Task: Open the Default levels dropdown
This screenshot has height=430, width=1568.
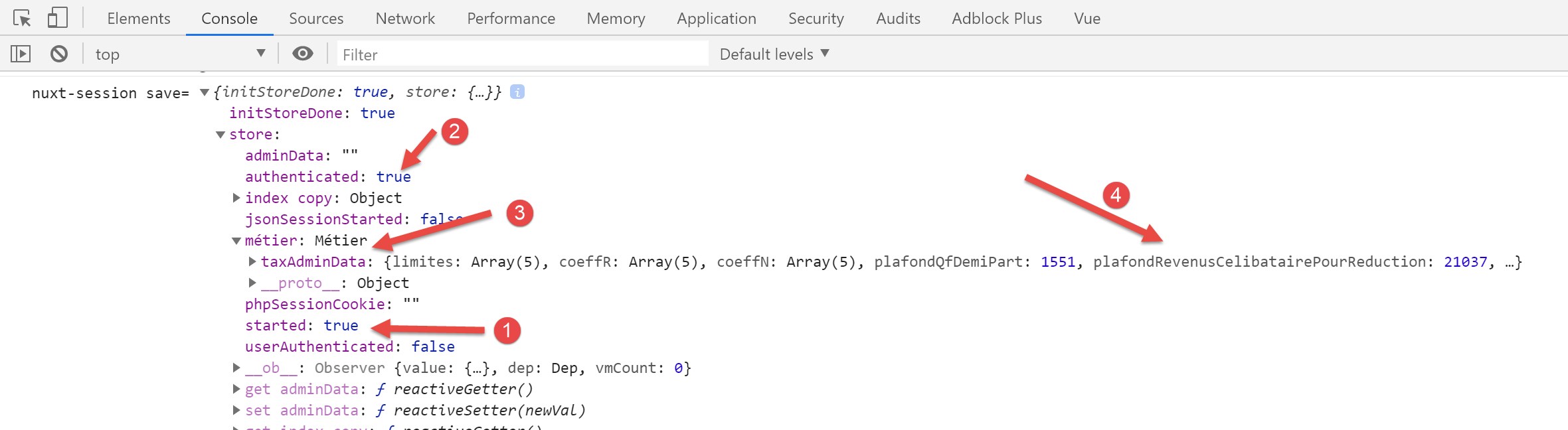Action: point(774,54)
